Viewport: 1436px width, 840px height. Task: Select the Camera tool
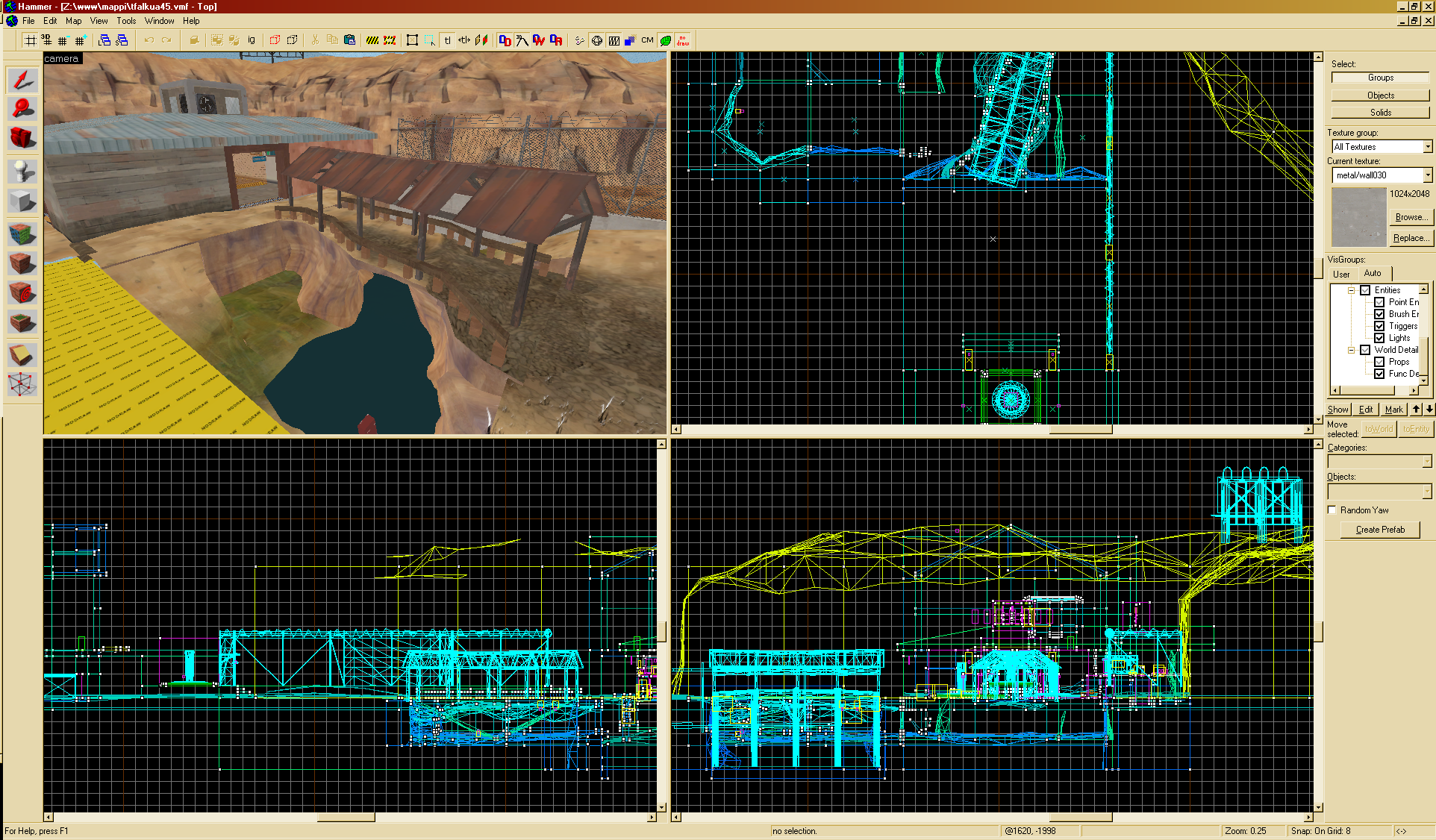(x=22, y=139)
